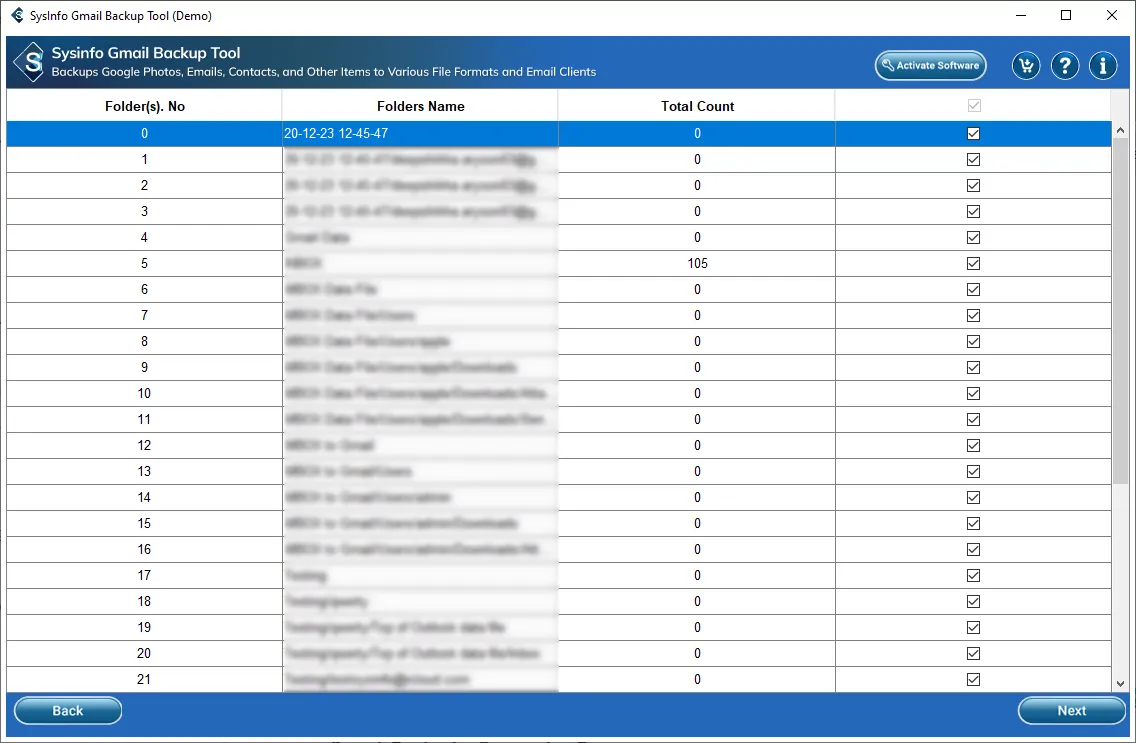Image resolution: width=1136 pixels, height=743 pixels.
Task: Close the Gmail Backup Tool window
Action: click(1111, 15)
